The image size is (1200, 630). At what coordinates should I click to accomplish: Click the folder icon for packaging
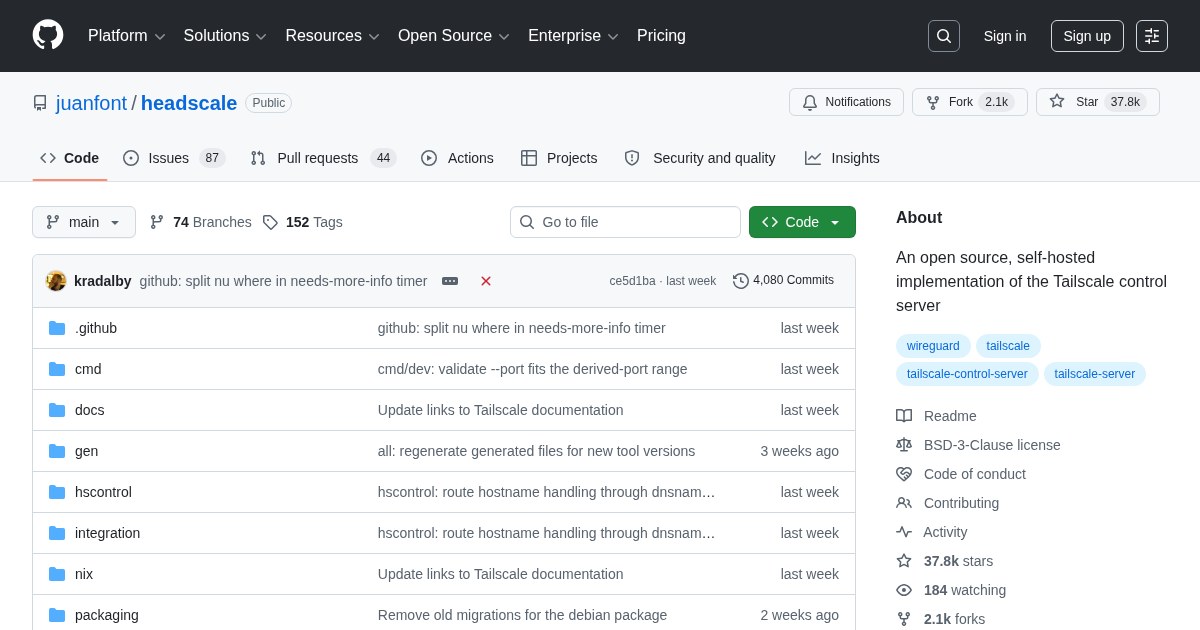coord(57,615)
